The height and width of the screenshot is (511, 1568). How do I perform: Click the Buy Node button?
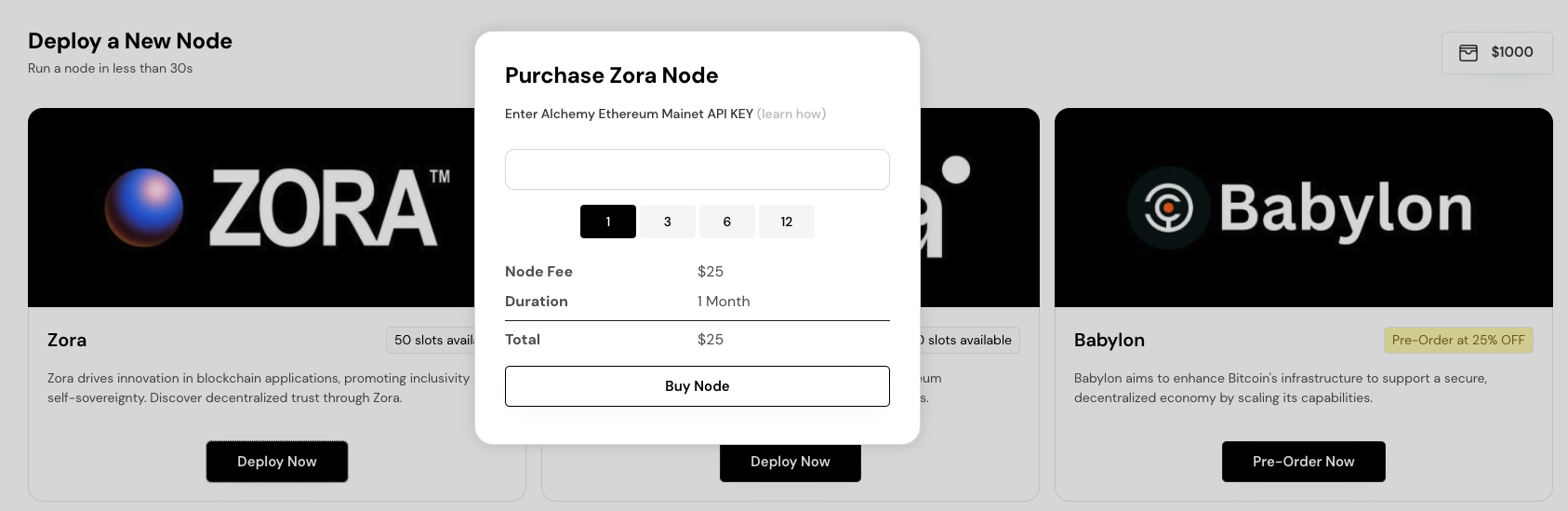click(698, 386)
